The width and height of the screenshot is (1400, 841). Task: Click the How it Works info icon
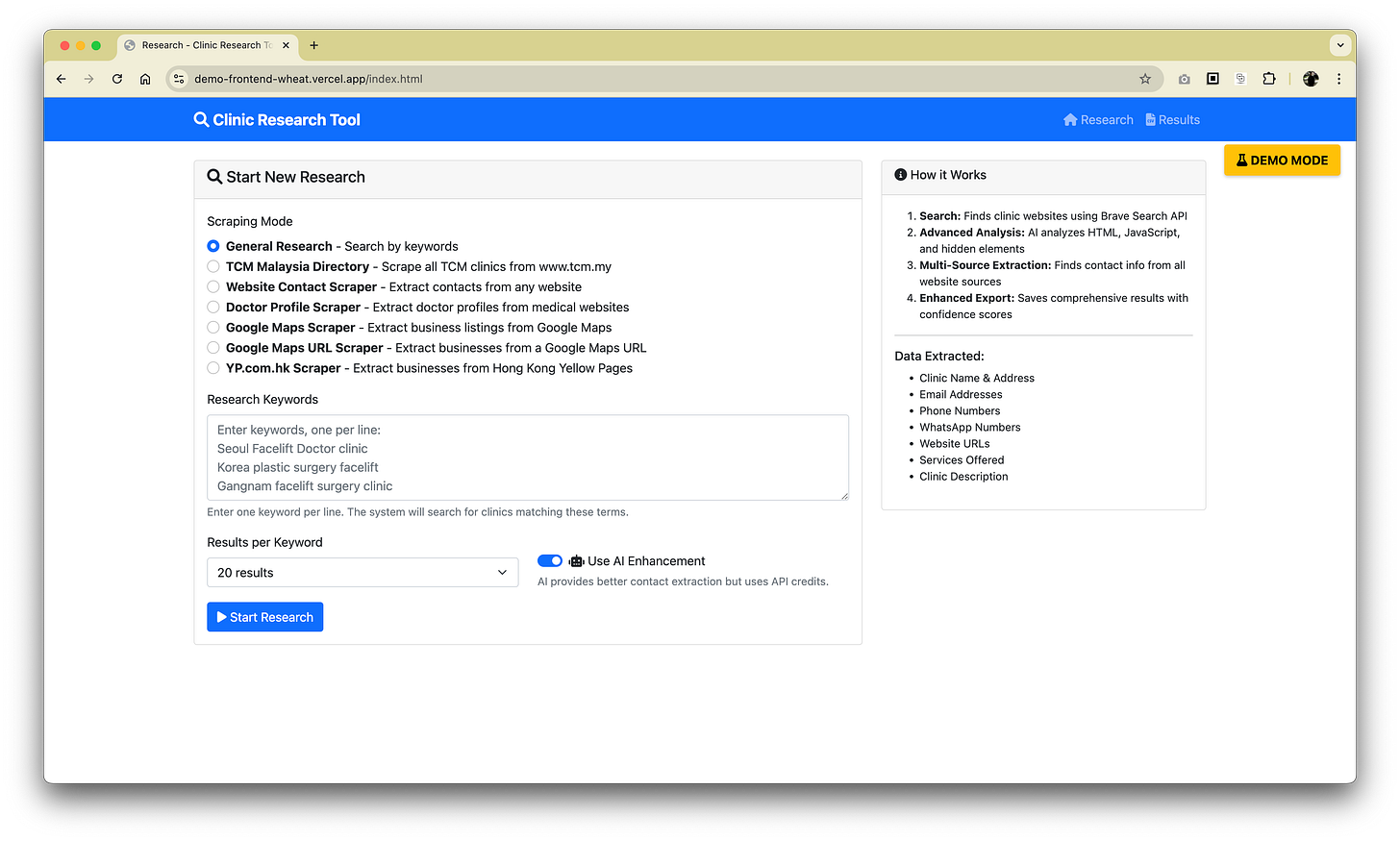point(901,175)
